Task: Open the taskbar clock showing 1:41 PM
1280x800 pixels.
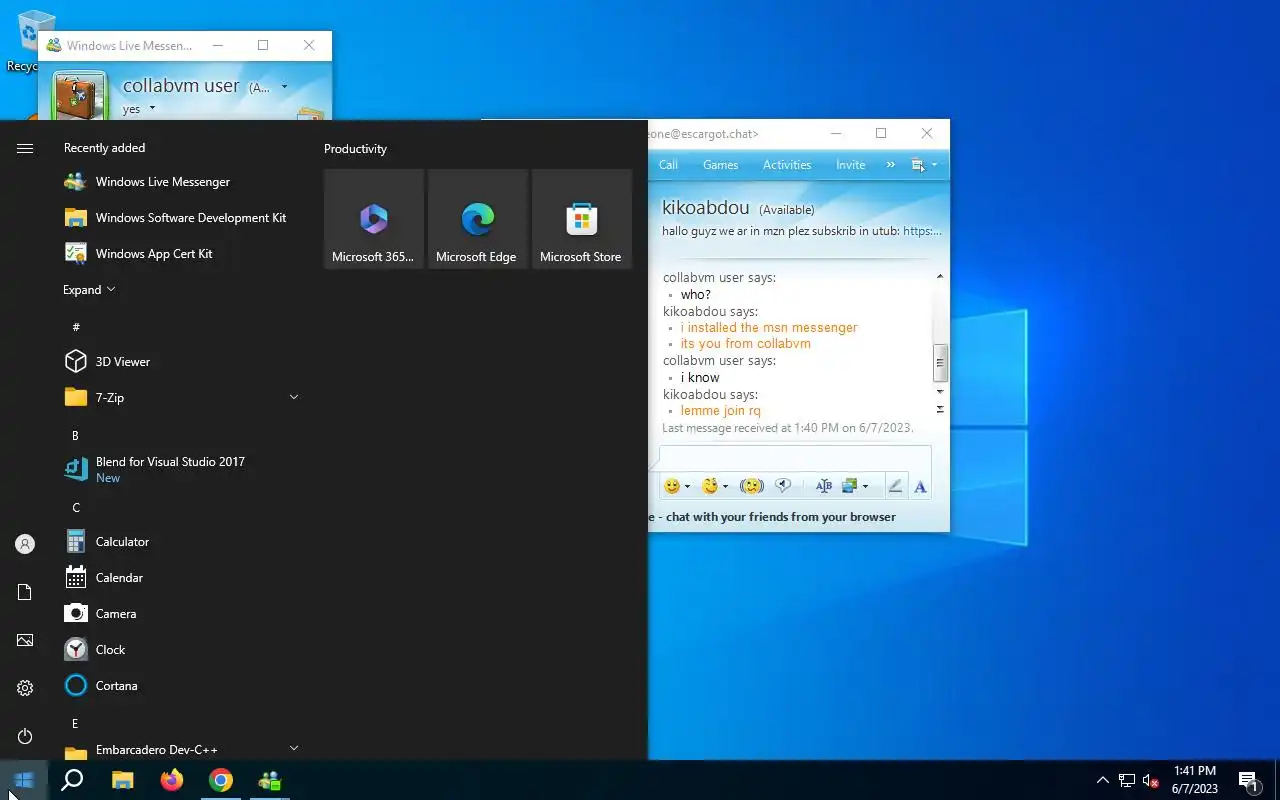Action: (x=1195, y=780)
